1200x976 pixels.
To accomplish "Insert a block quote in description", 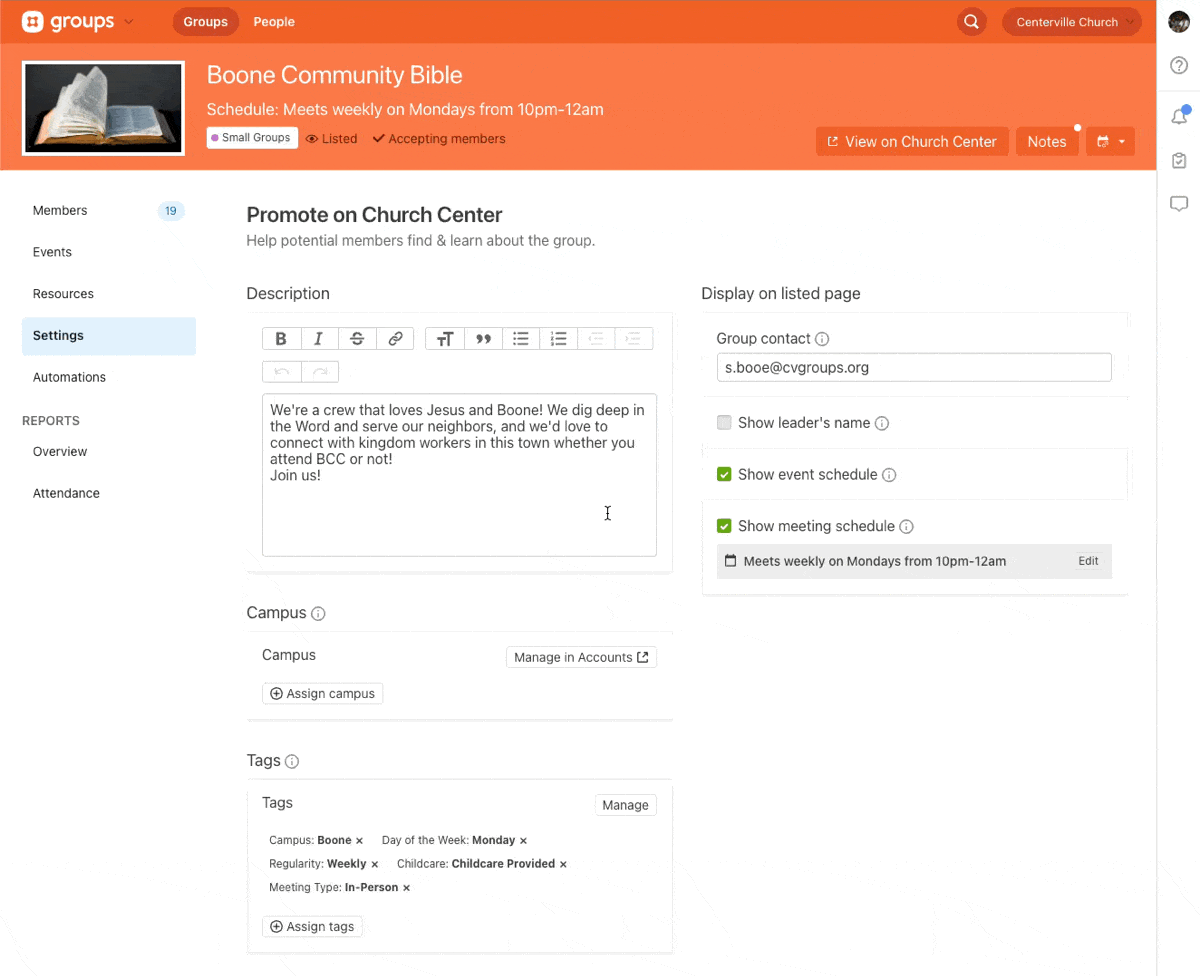I will [483, 339].
